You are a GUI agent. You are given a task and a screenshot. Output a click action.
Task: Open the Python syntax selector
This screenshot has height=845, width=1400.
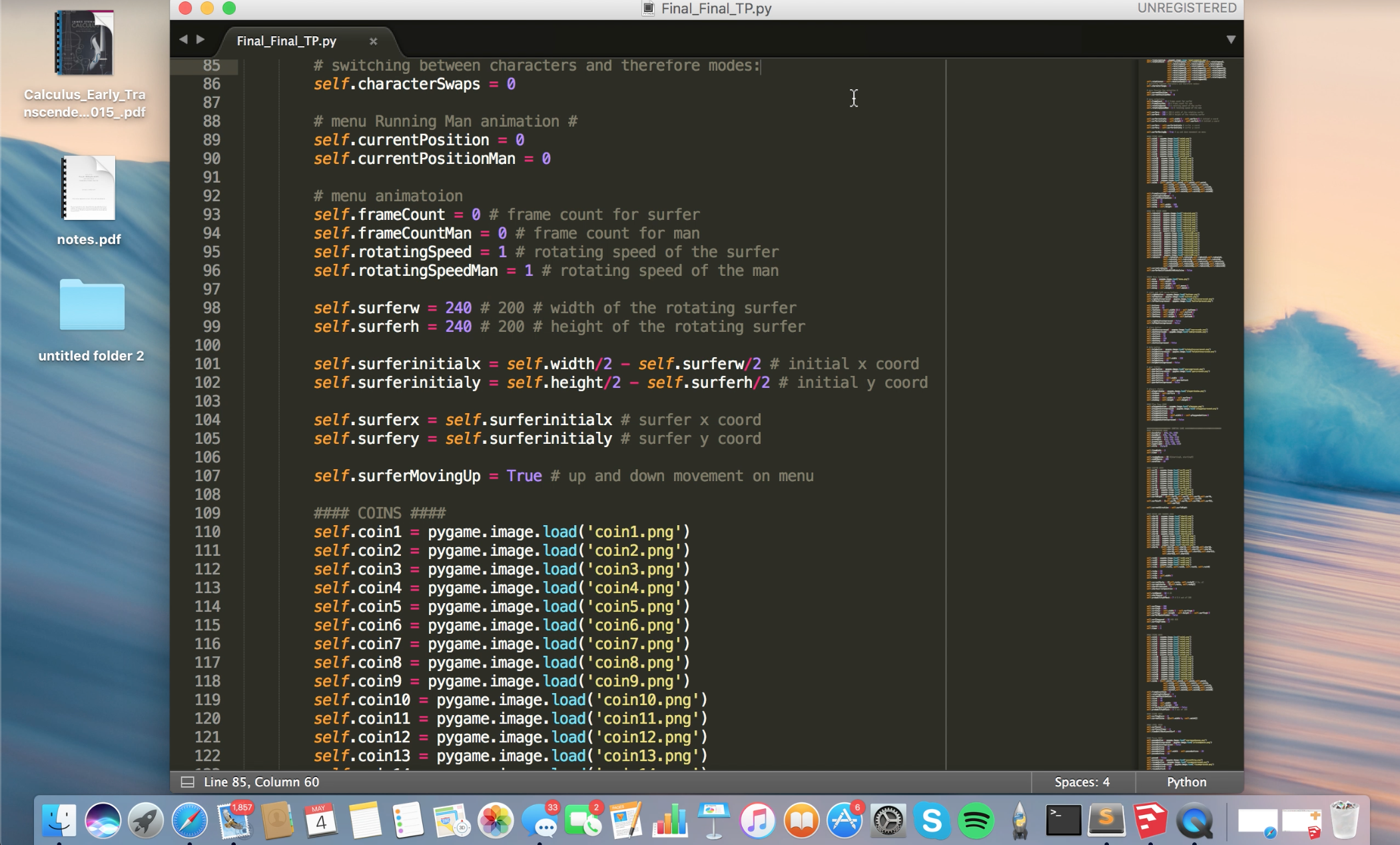point(1186,782)
